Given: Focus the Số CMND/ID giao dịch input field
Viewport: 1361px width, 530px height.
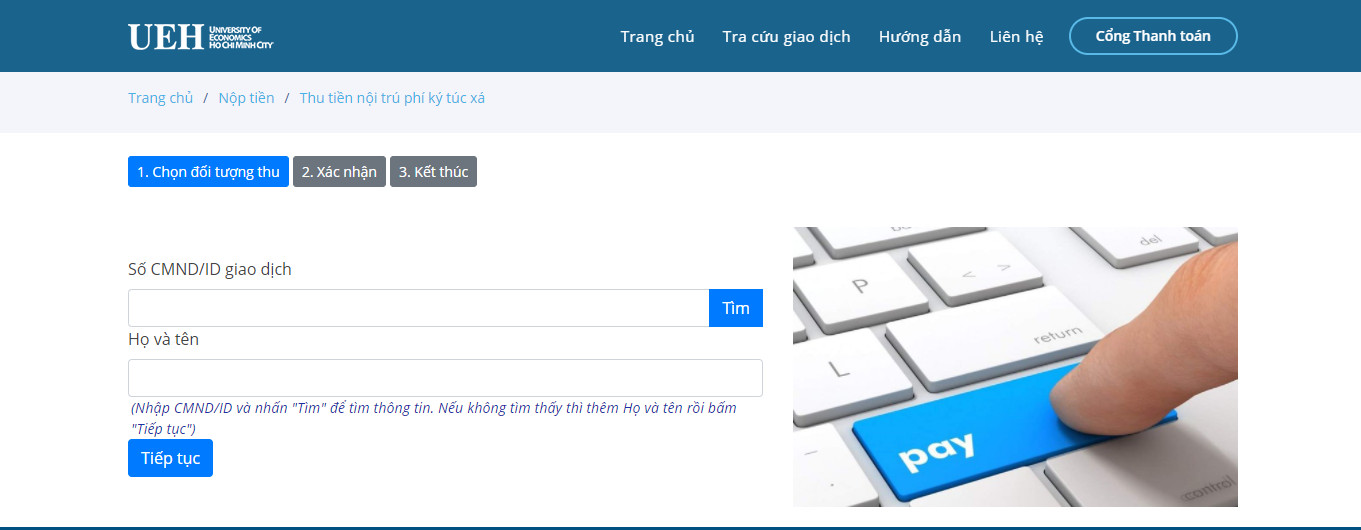Looking at the screenshot, I should pyautogui.click(x=418, y=308).
